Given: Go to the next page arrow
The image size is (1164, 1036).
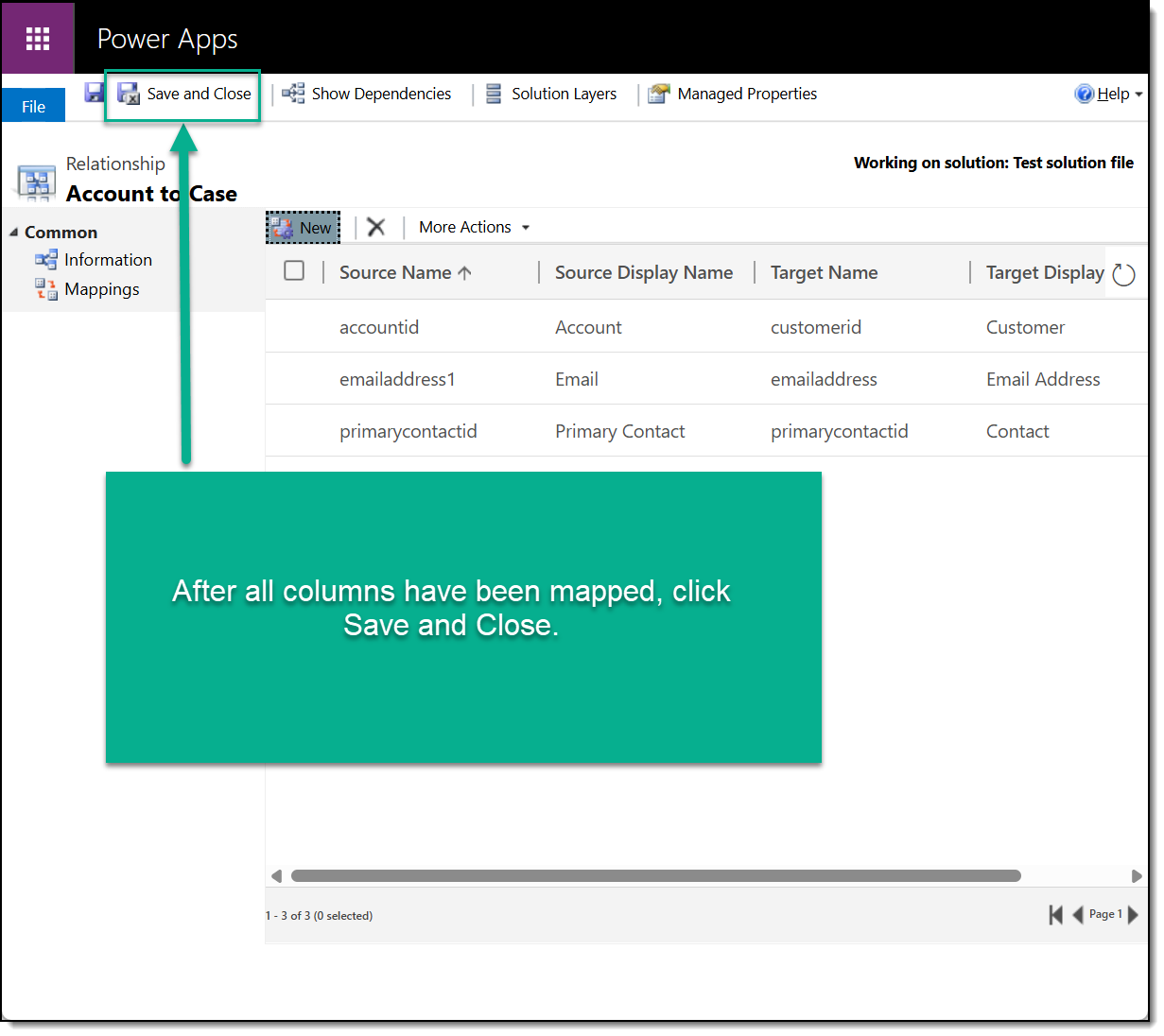Looking at the screenshot, I should point(1134,915).
